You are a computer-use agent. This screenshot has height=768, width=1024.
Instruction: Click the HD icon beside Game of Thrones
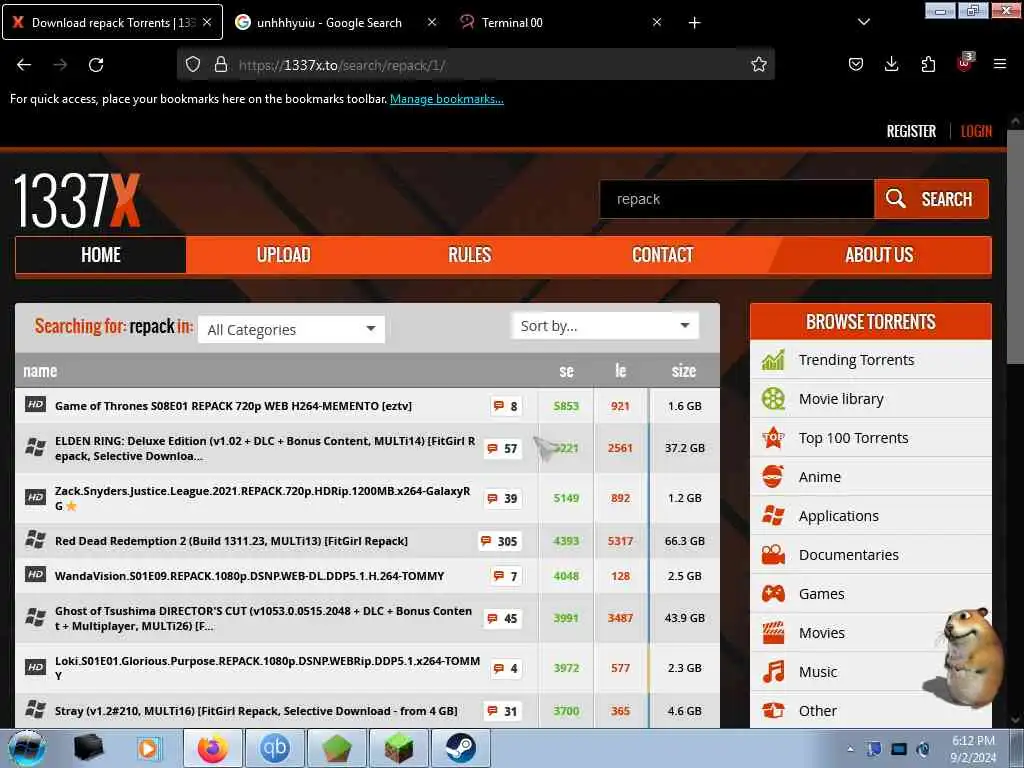click(35, 405)
